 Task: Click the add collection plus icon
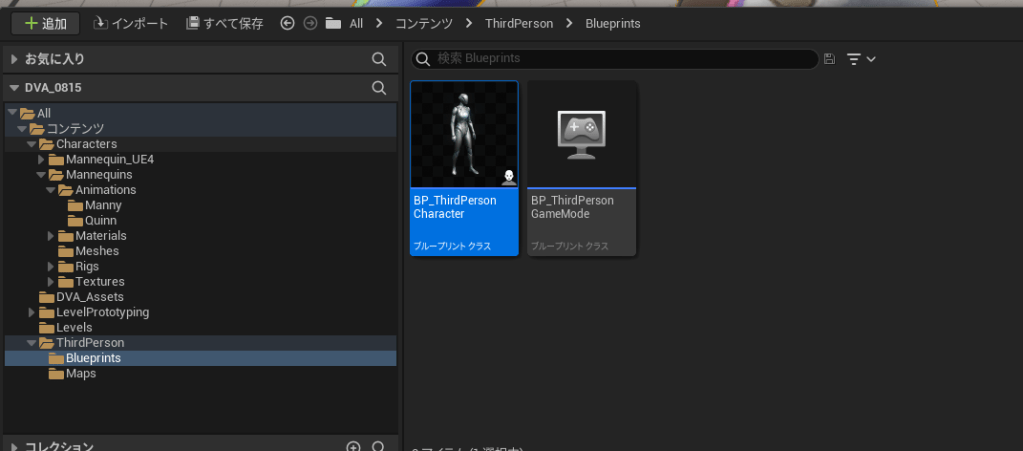(353, 447)
